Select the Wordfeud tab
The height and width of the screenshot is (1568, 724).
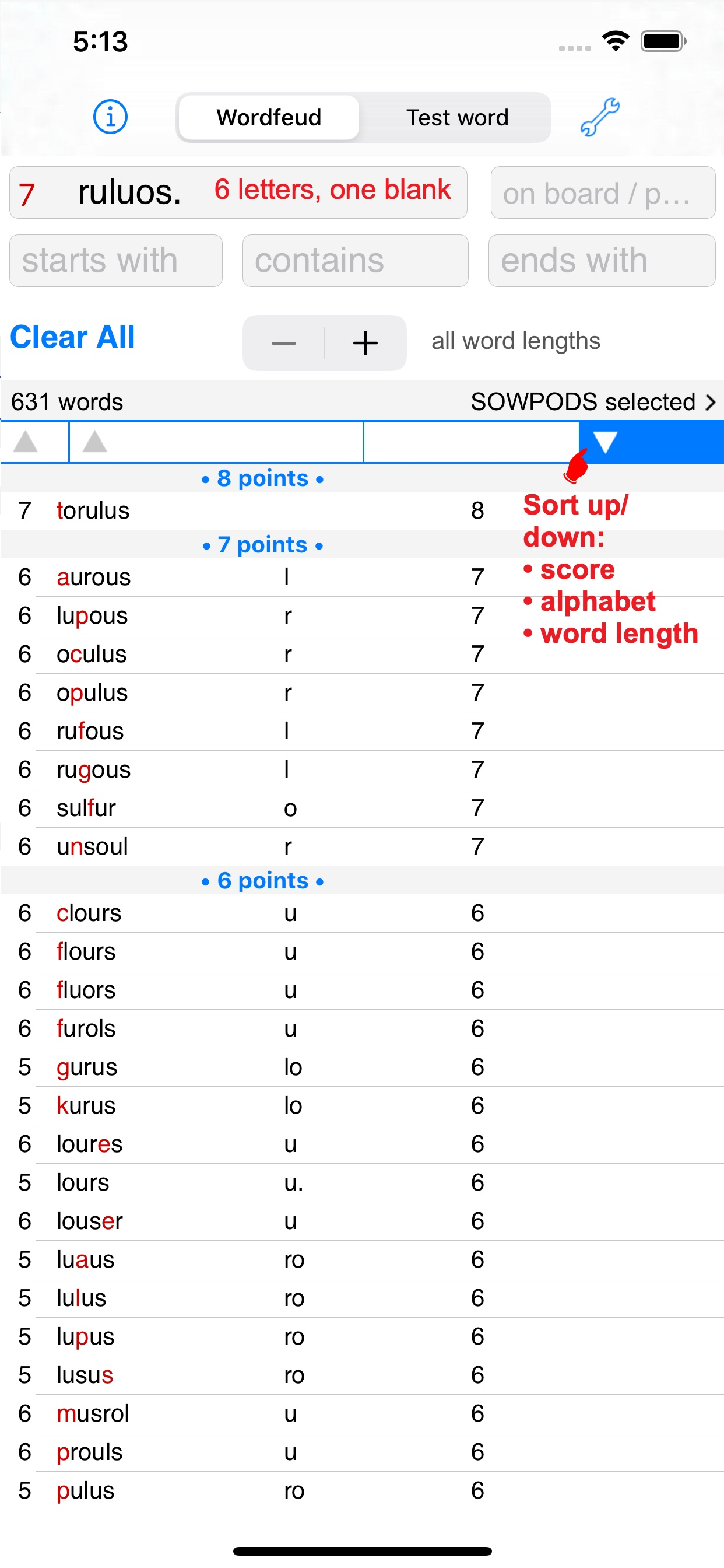[269, 117]
